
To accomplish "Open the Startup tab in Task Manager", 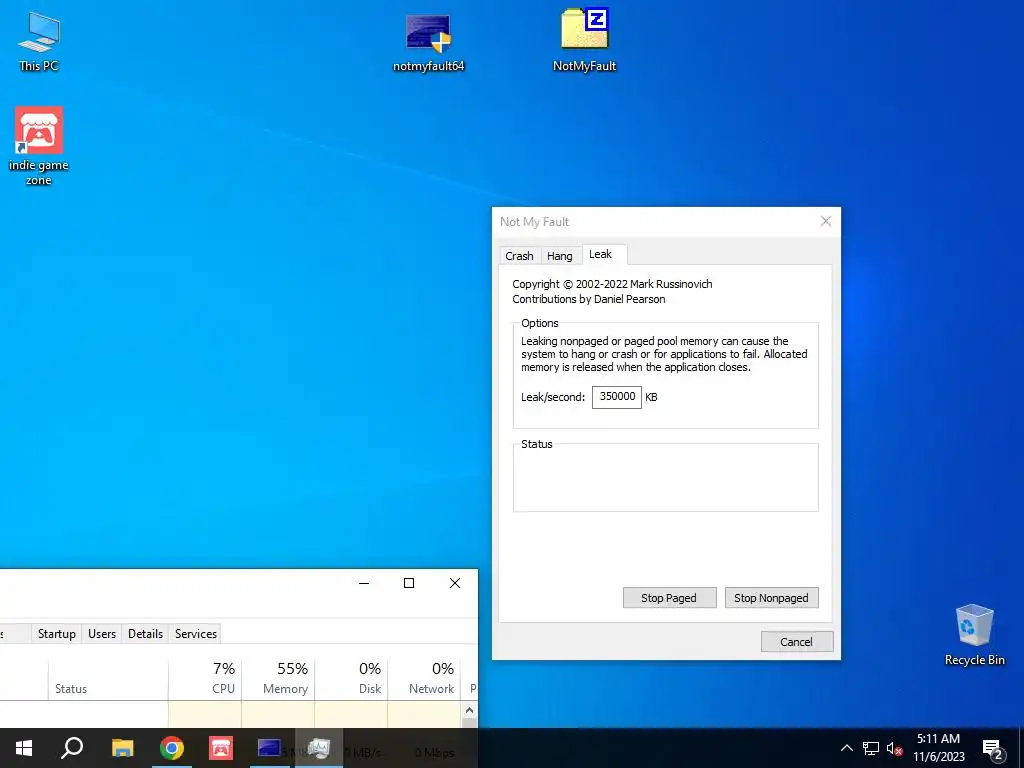I will [57, 633].
